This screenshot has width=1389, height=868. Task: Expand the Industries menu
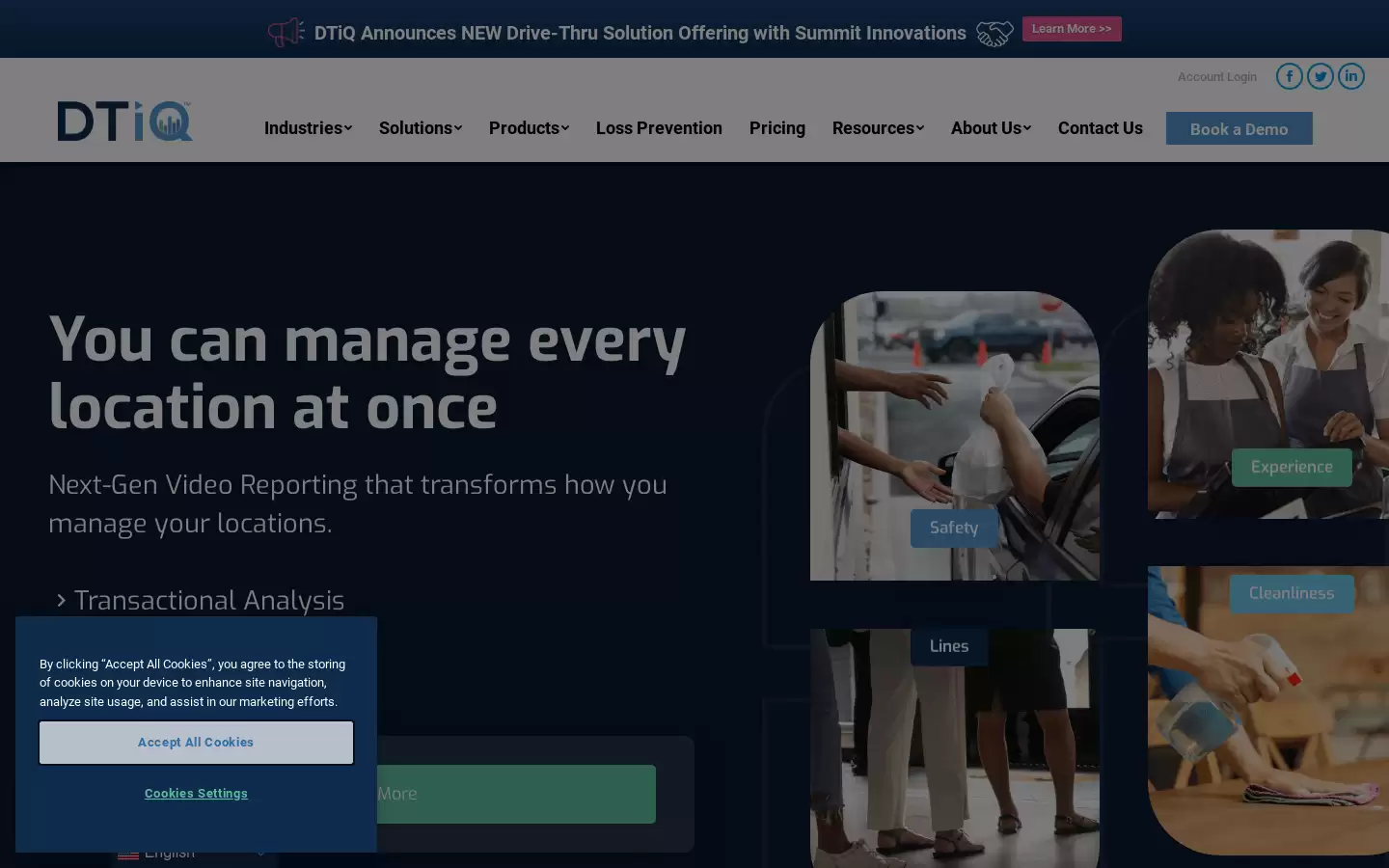308,128
